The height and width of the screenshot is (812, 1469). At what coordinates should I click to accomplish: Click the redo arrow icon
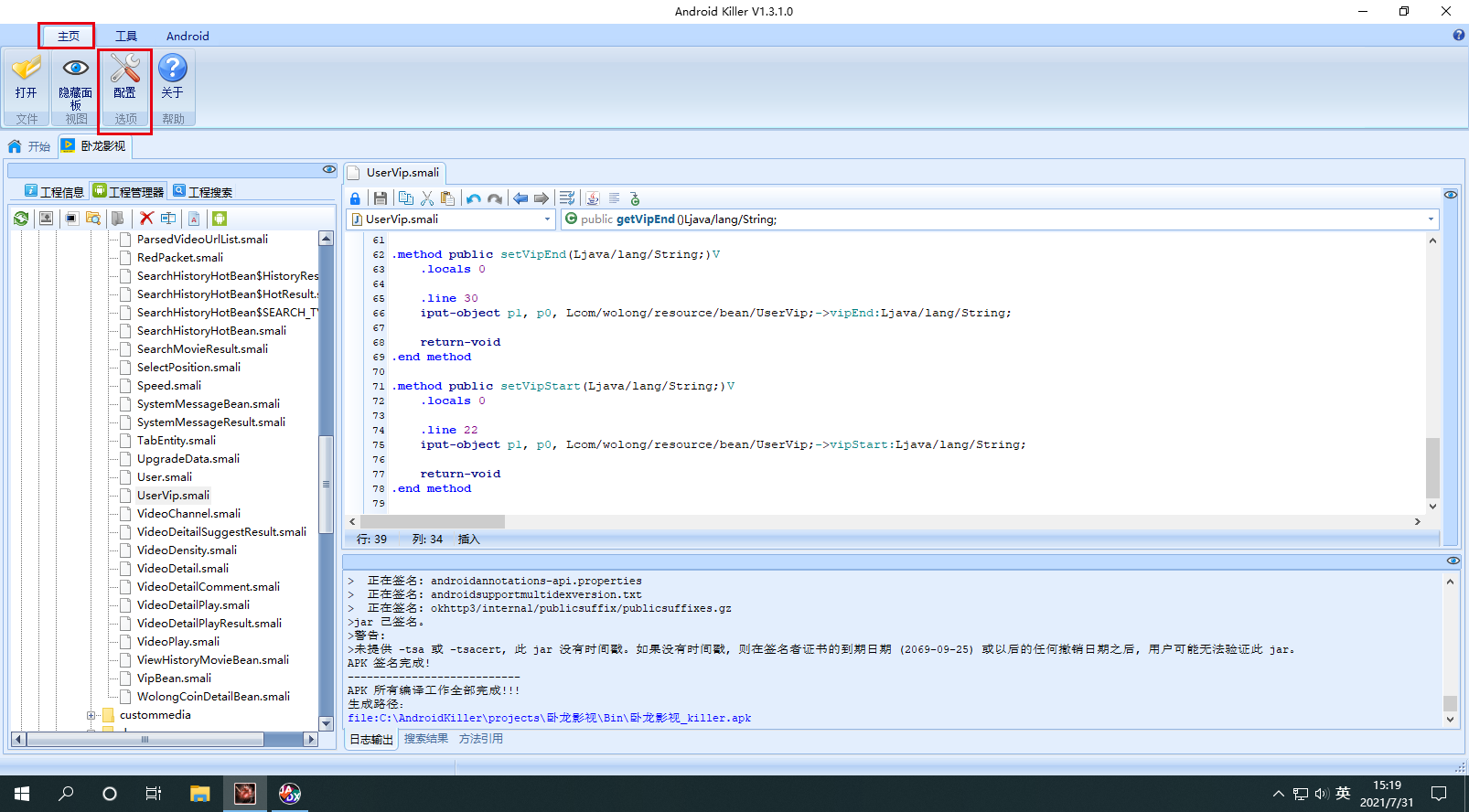point(495,198)
